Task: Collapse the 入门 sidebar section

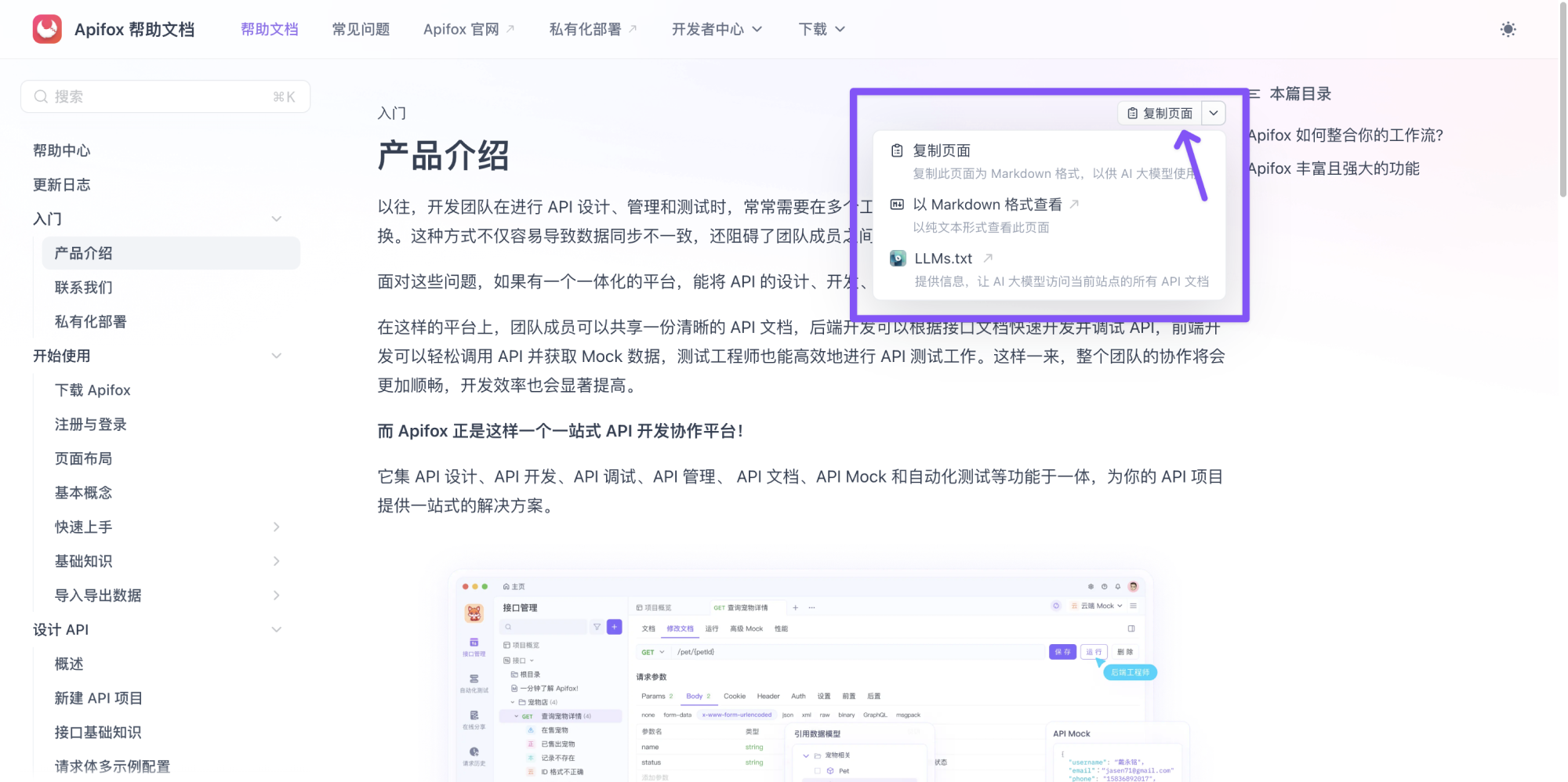Action: (276, 219)
